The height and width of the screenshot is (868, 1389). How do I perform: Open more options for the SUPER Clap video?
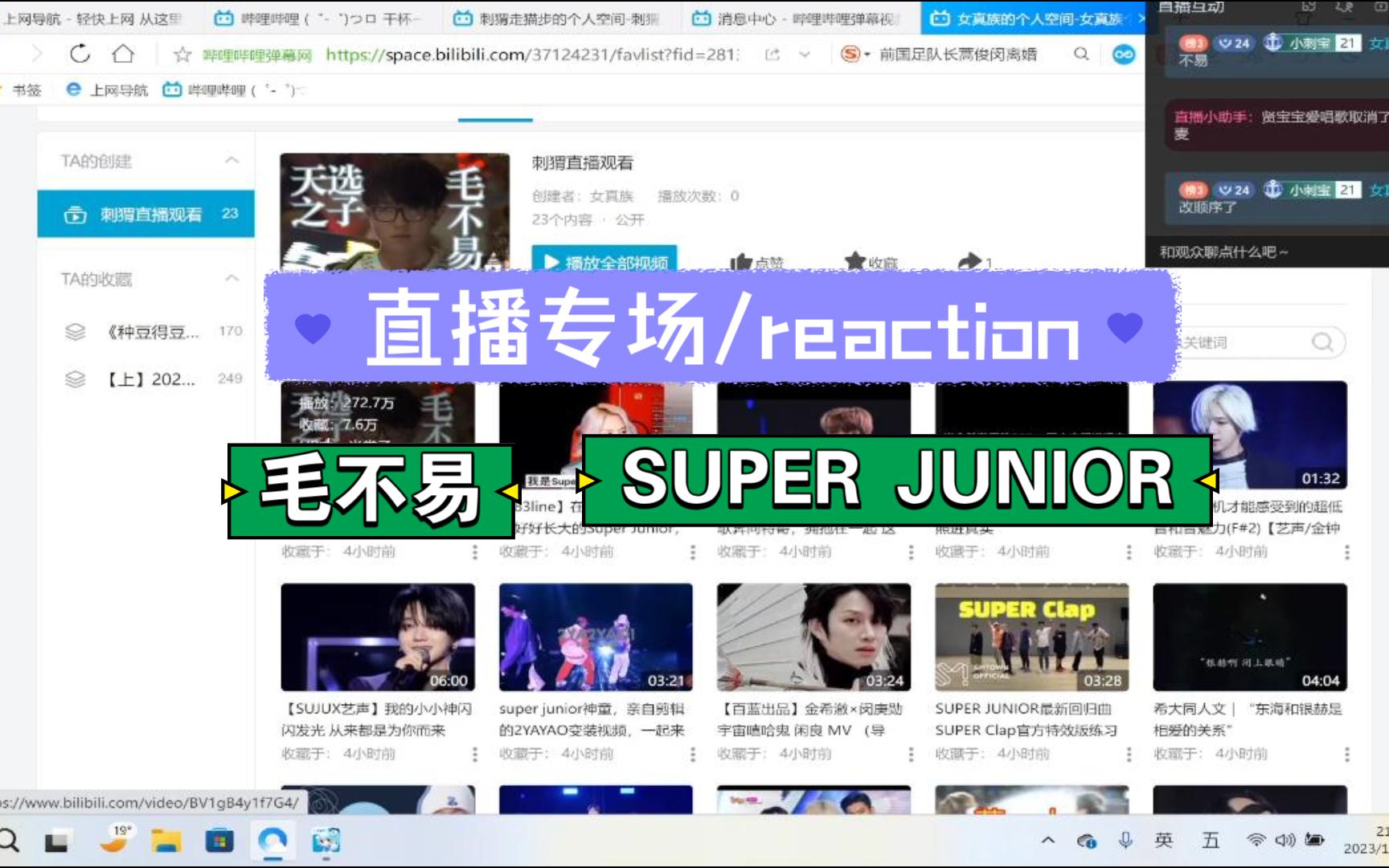coord(1129,754)
